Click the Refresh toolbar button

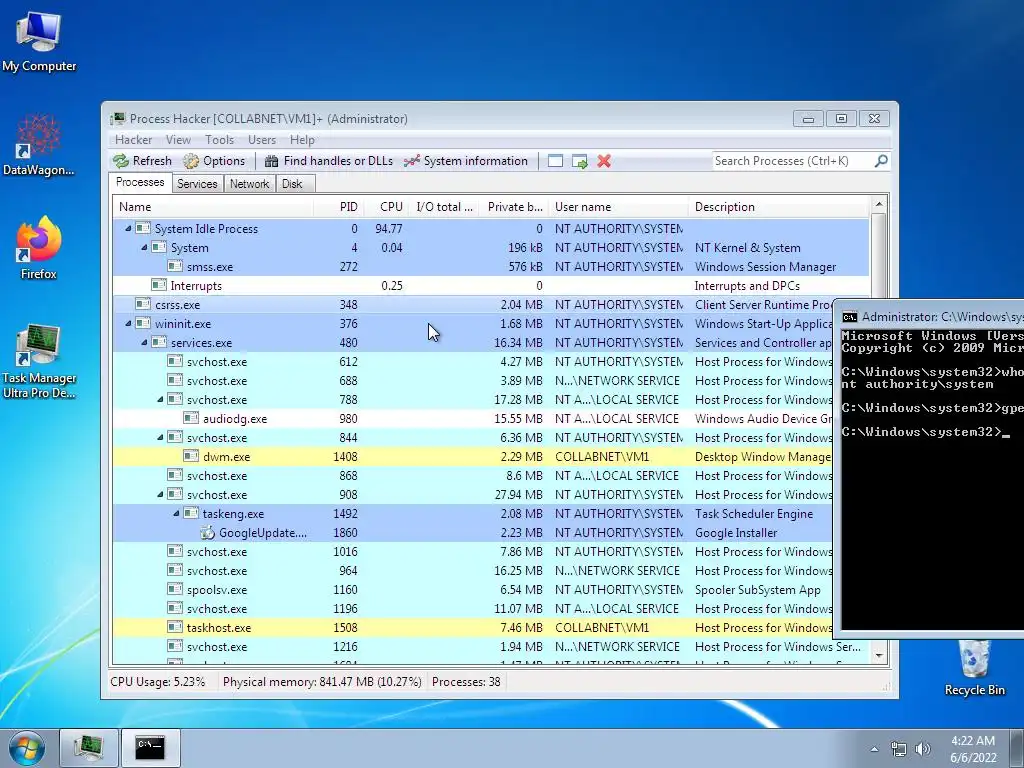click(x=142, y=161)
